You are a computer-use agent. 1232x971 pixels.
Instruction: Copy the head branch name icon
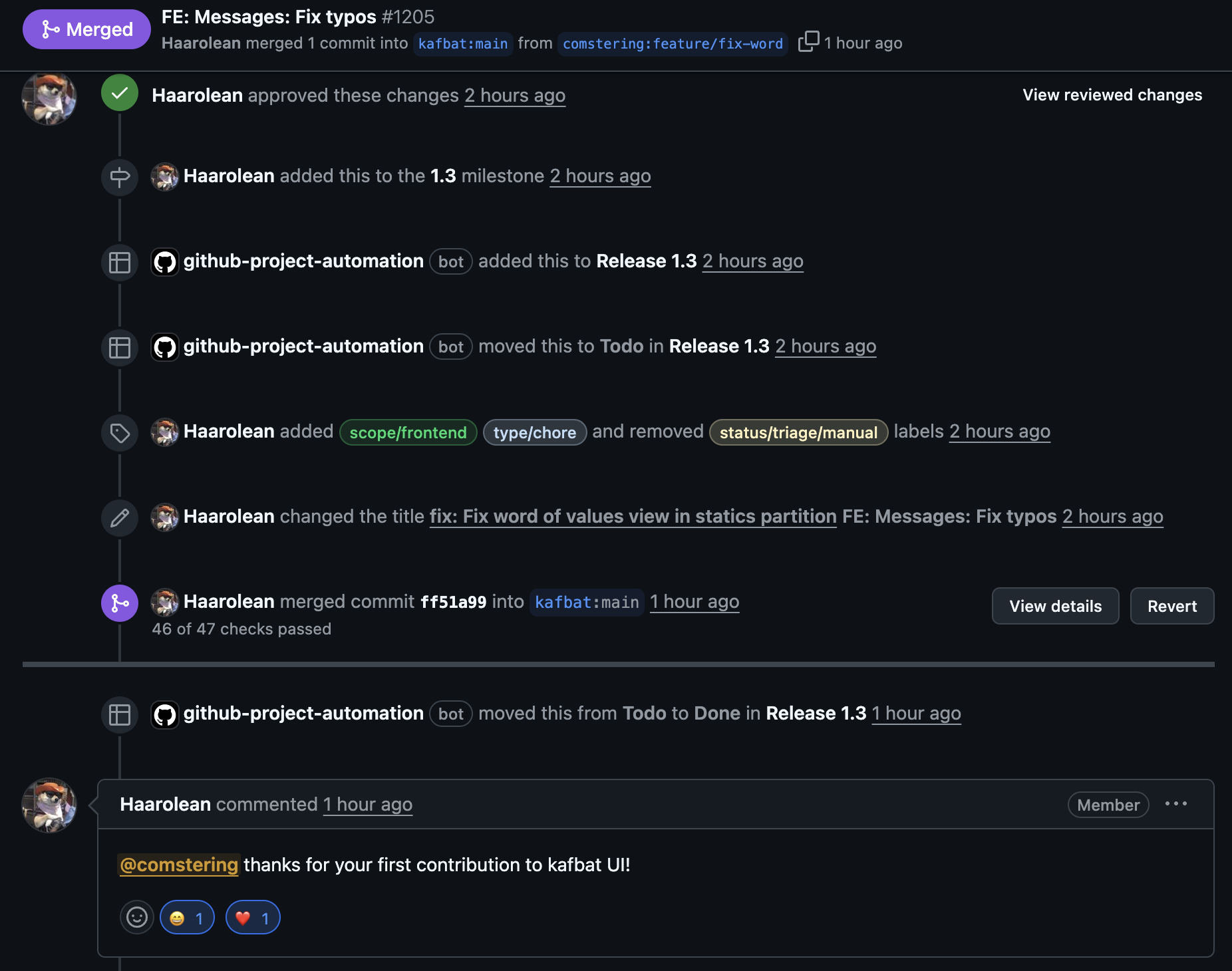coord(808,41)
